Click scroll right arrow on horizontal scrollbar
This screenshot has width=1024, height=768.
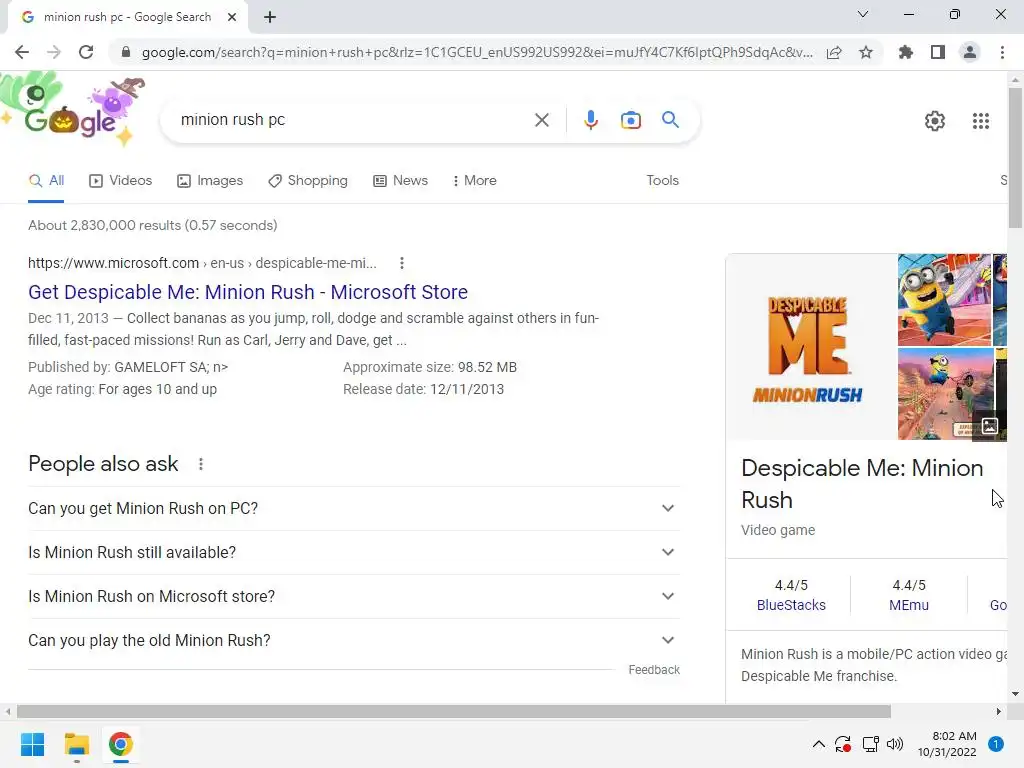999,711
